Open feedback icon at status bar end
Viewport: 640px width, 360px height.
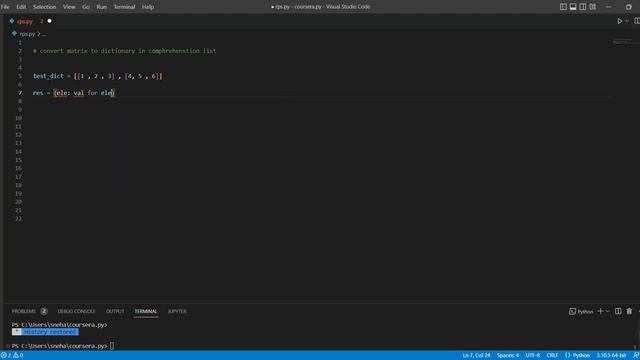pyautogui.click(x=636, y=356)
